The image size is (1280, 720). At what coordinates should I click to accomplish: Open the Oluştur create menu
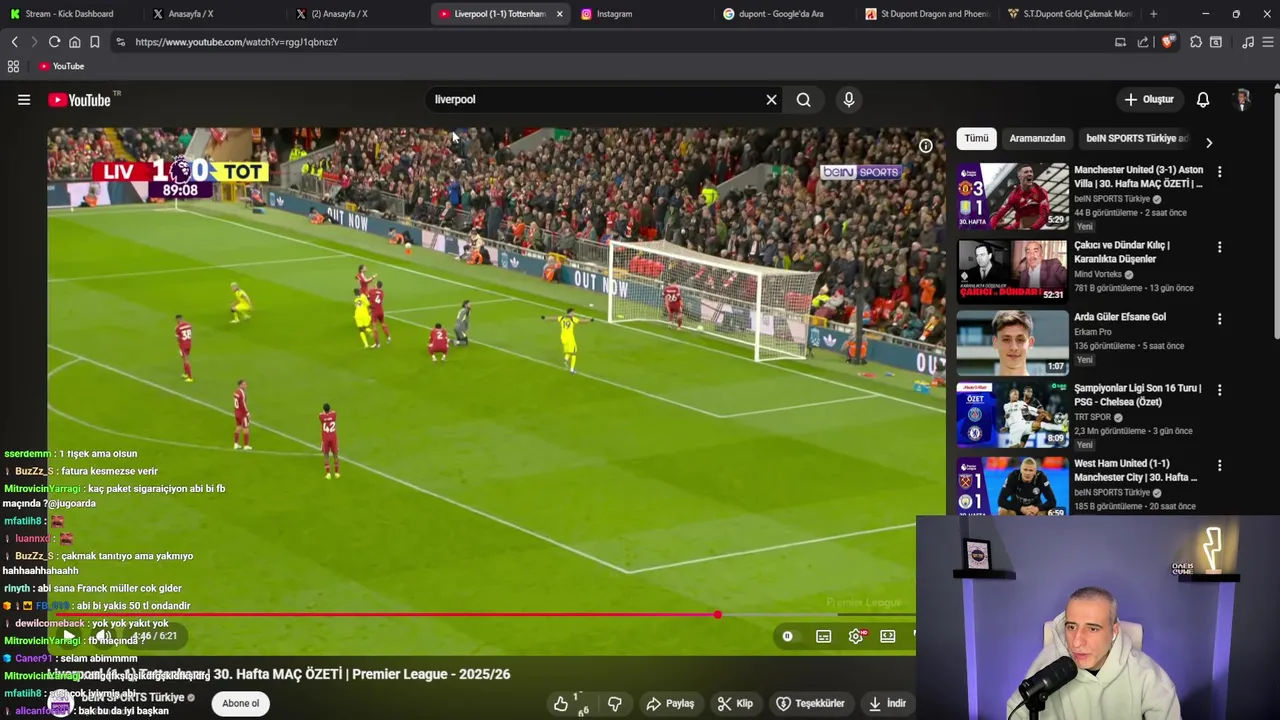(x=1148, y=100)
